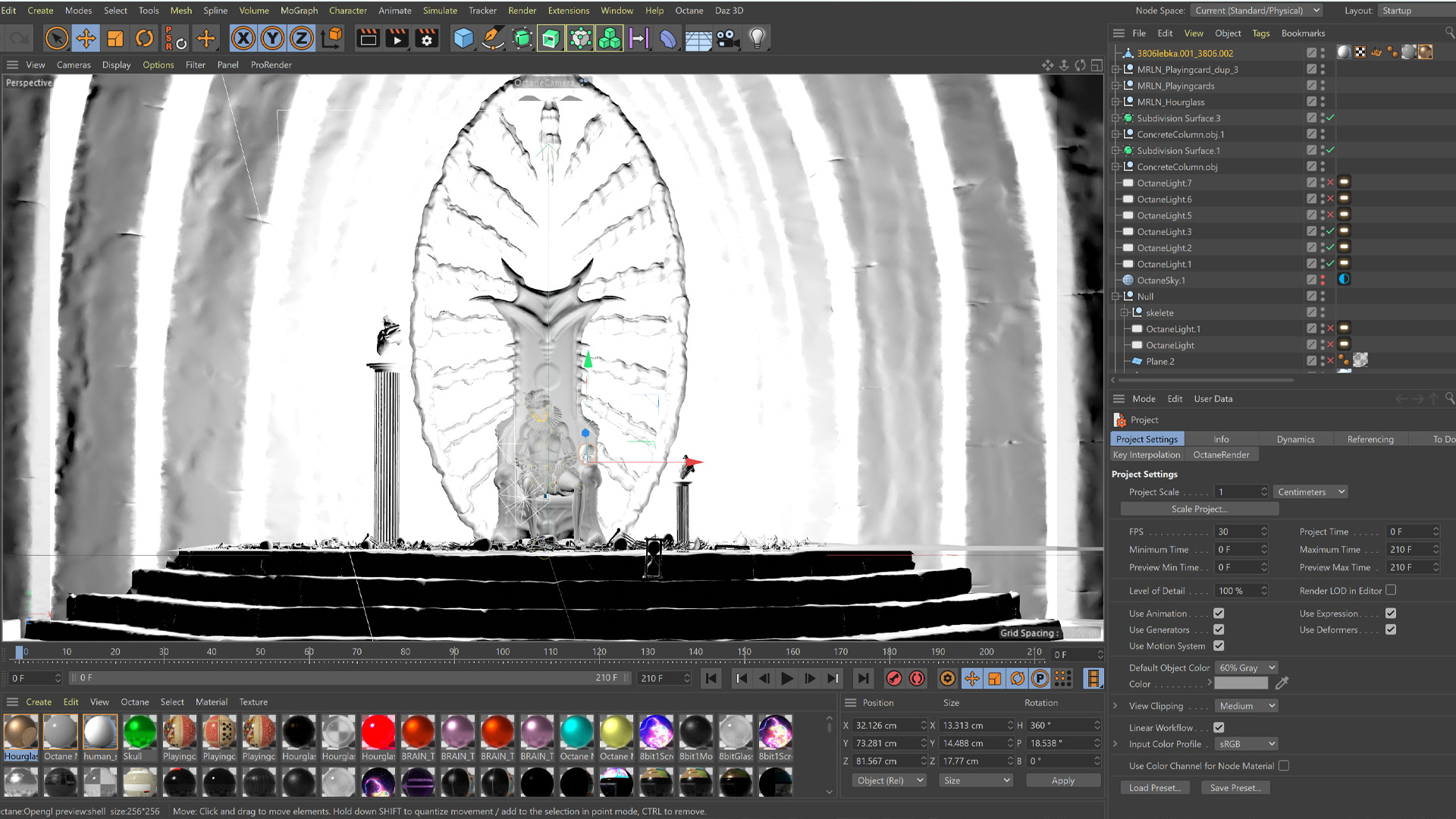This screenshot has width=1456, height=819.
Task: Enable Render LOD in Editor checkbox
Action: [1391, 590]
